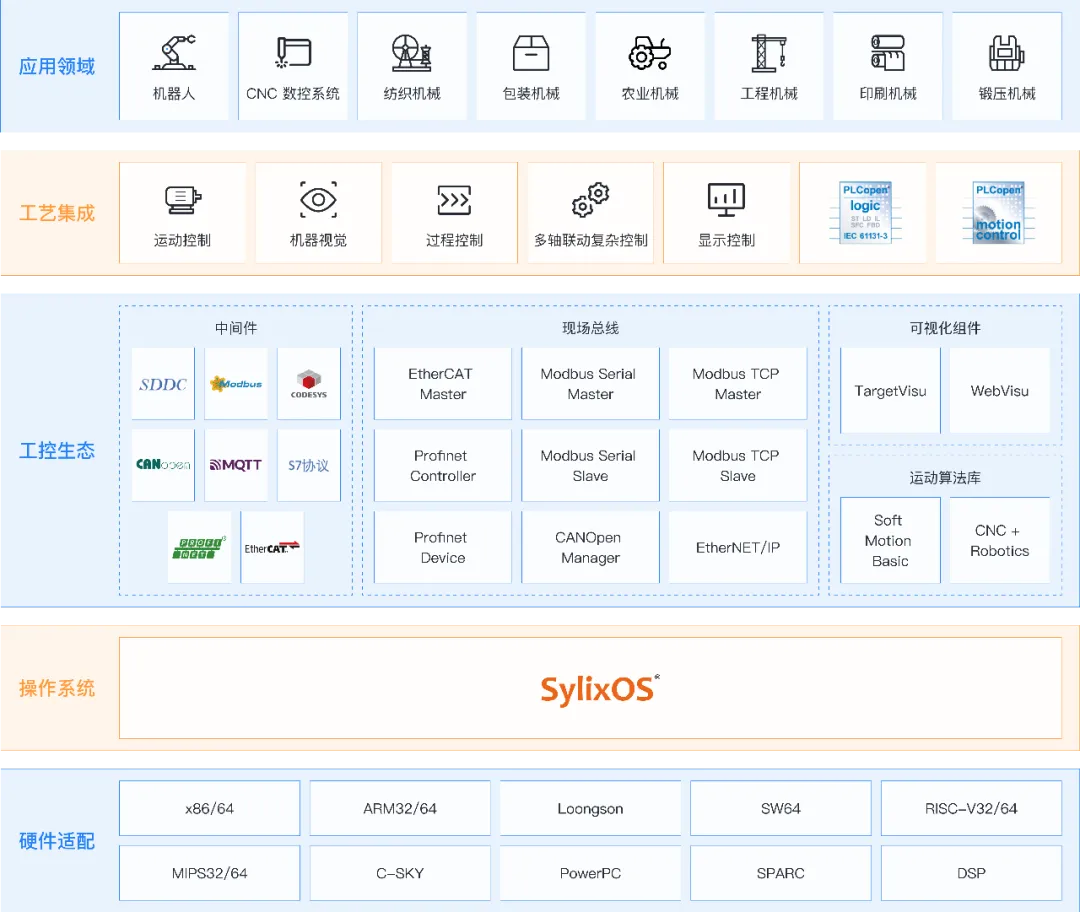Select the CNC + Robotics tile
1080x912 pixels.
(x=999, y=541)
